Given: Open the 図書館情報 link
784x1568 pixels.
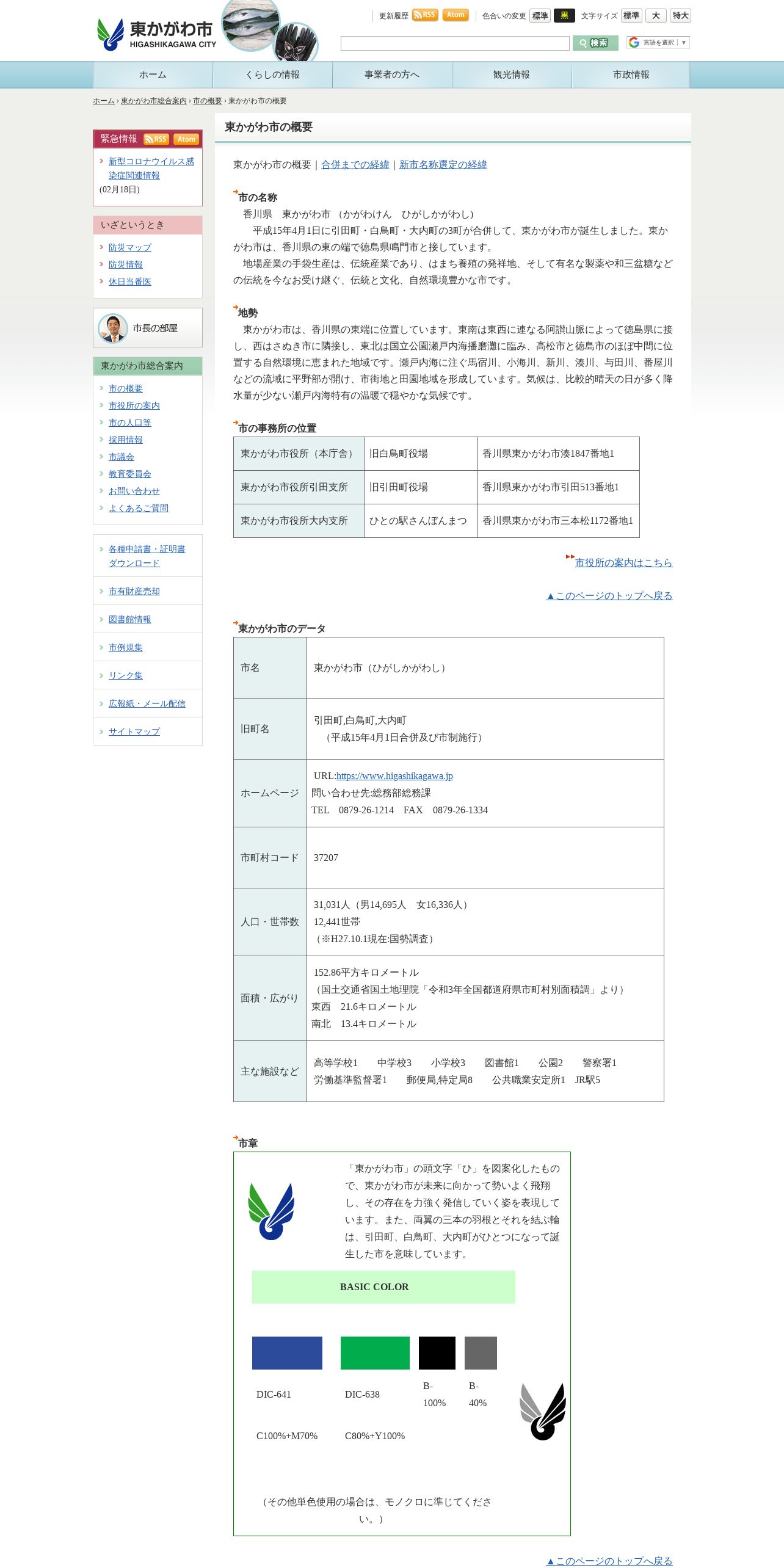Looking at the screenshot, I should pyautogui.click(x=130, y=619).
